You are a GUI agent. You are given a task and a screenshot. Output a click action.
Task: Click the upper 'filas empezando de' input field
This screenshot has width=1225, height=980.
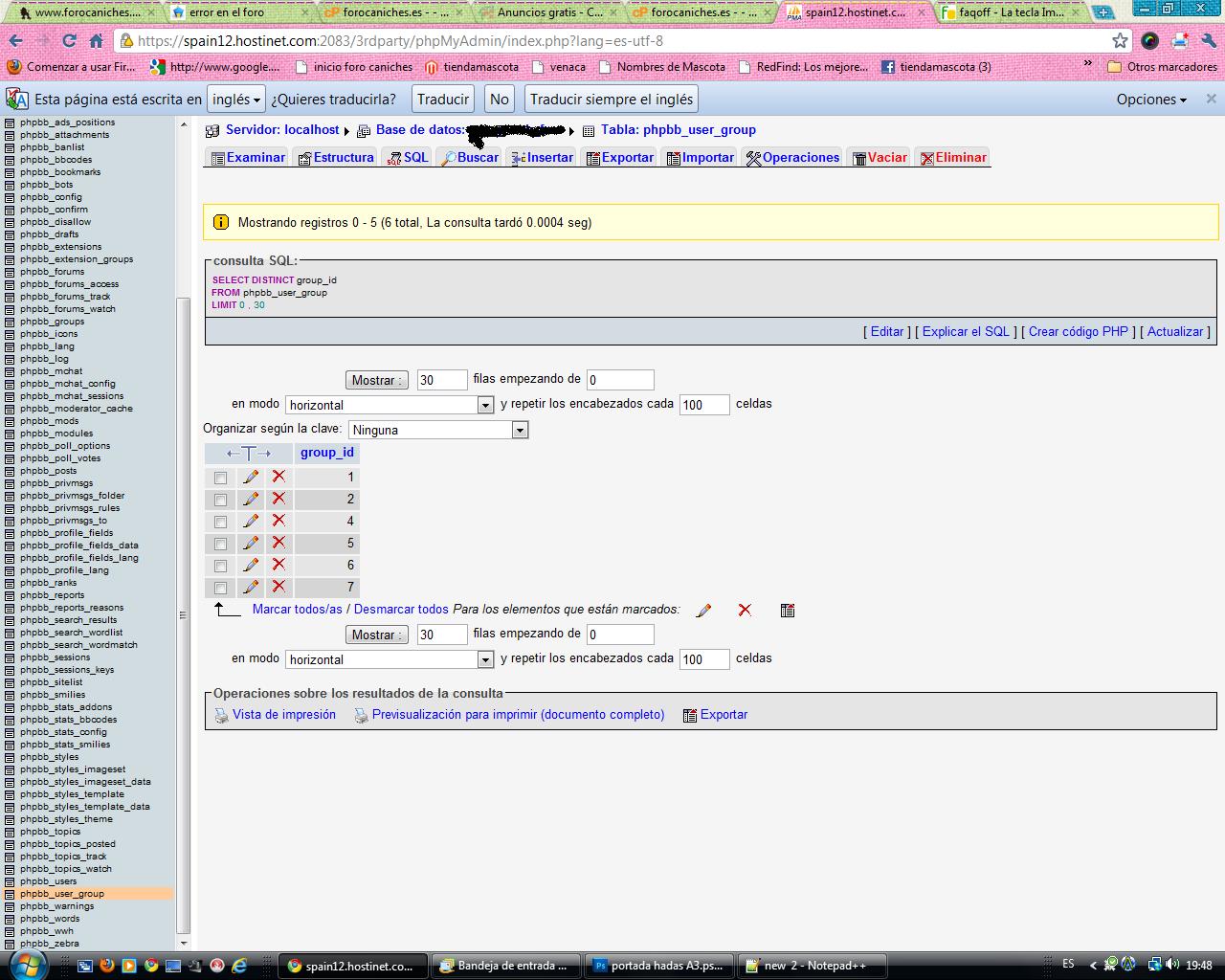(620, 380)
